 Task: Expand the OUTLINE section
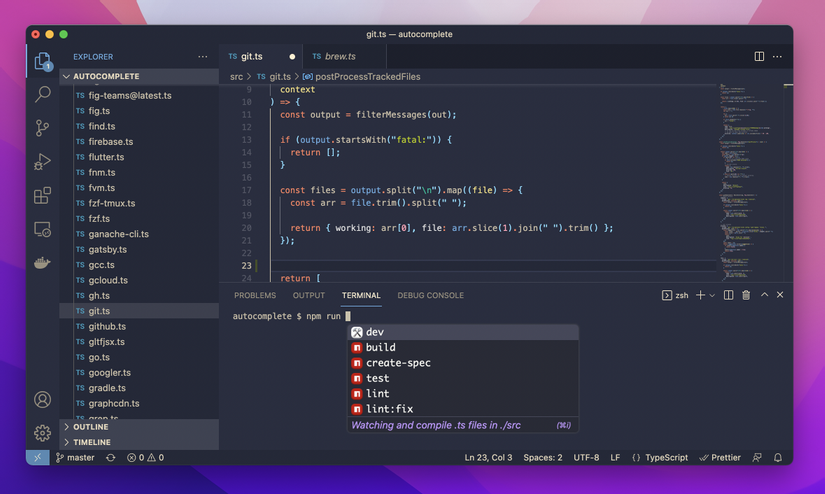click(x=139, y=427)
